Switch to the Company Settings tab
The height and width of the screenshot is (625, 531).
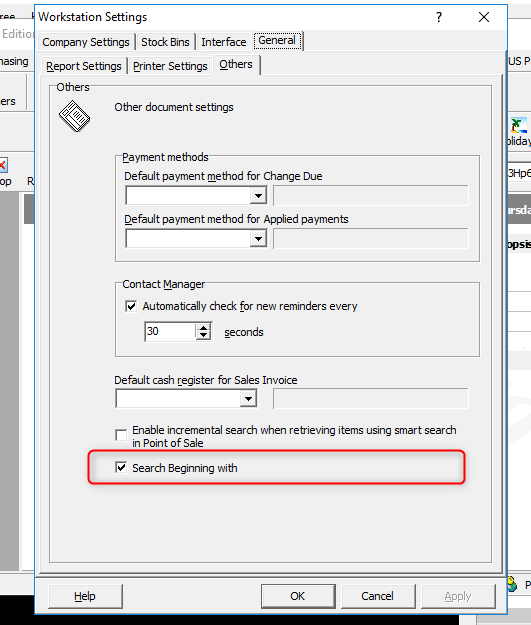(86, 42)
